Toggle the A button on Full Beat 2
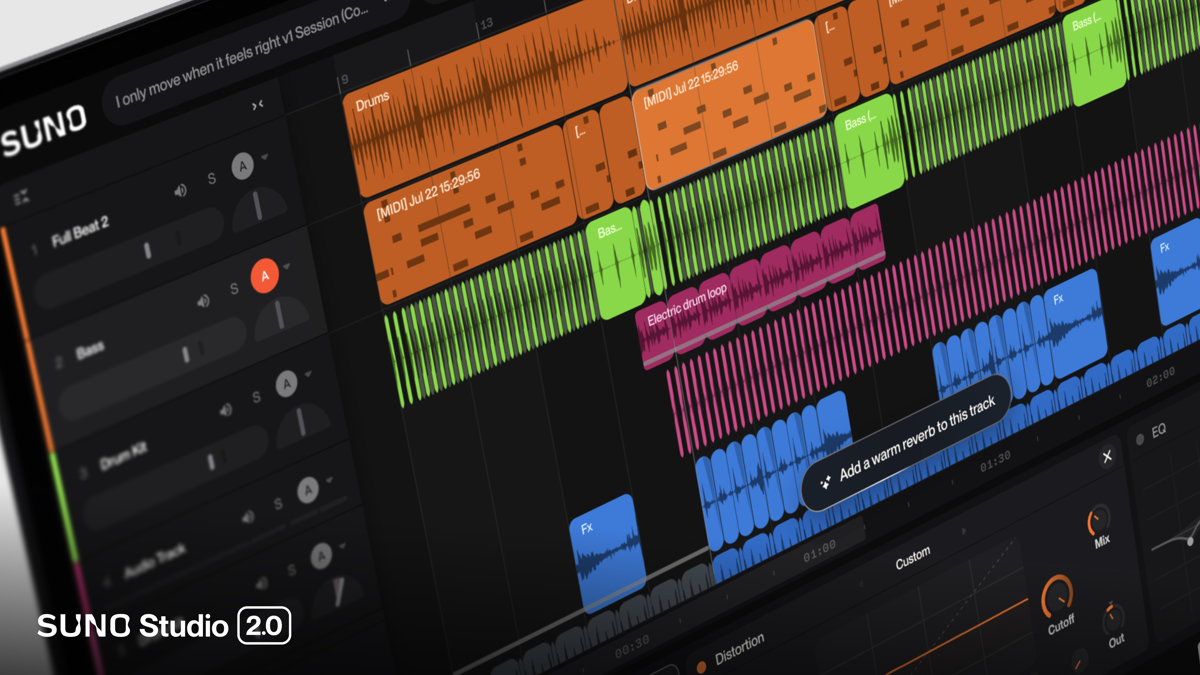Screen dimensions: 1200x675 pos(242,167)
